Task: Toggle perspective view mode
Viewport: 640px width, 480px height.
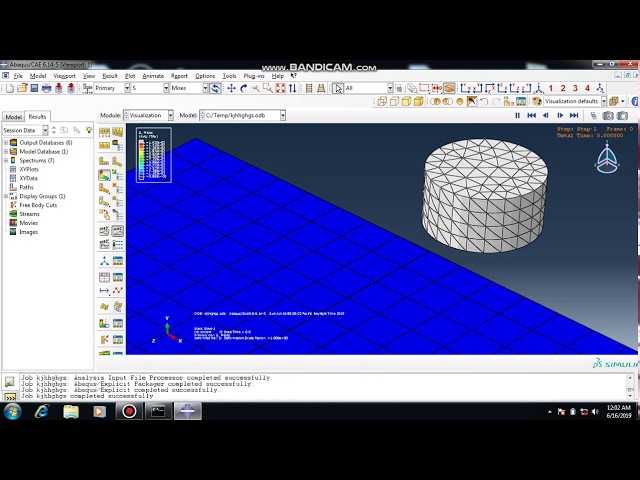Action: 321,88
